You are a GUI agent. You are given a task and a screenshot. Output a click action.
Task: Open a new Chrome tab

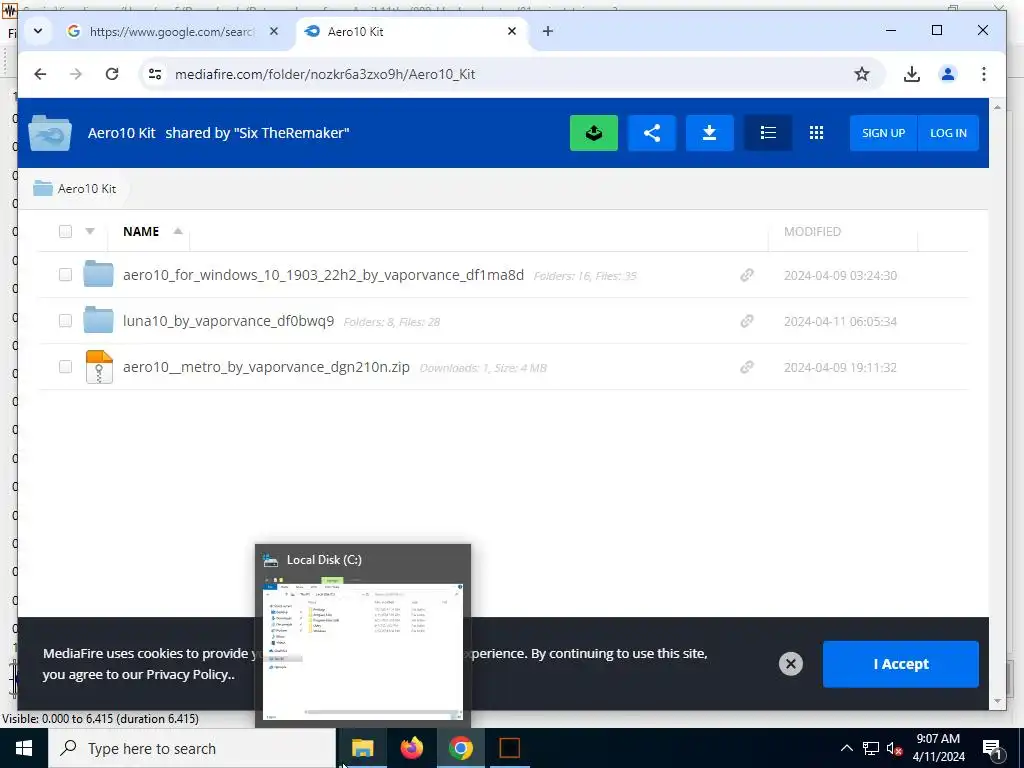pos(548,31)
